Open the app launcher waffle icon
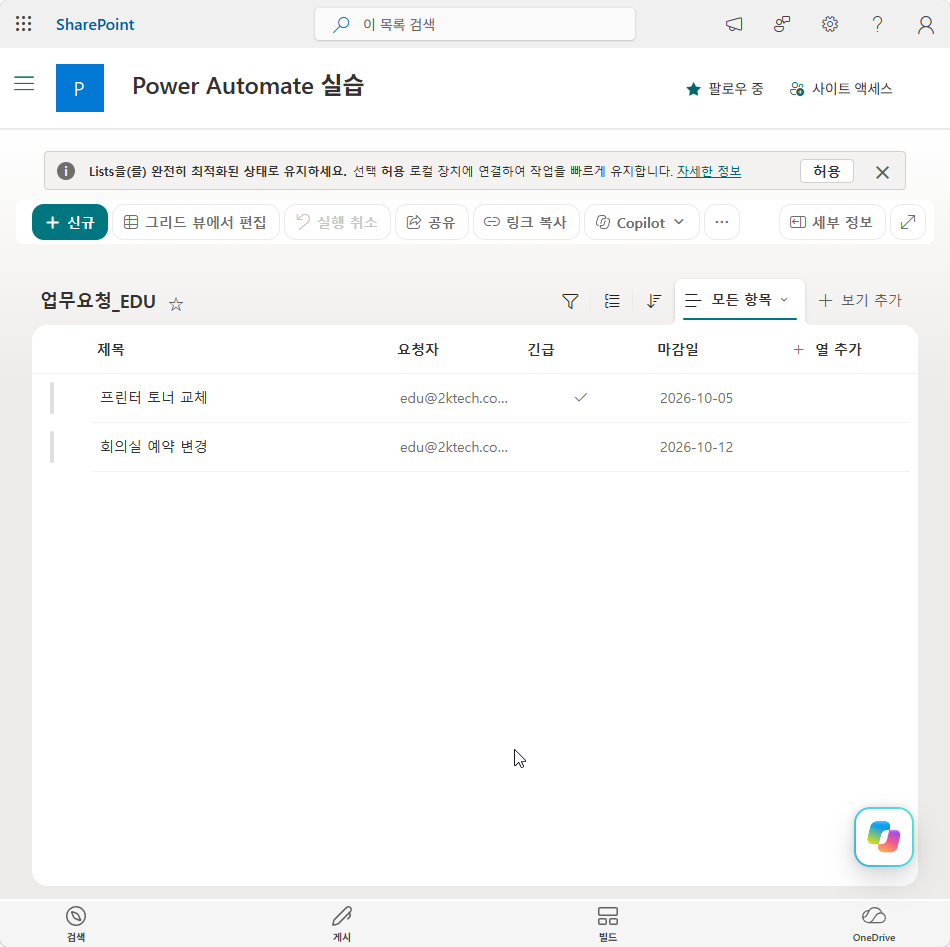This screenshot has width=950, height=947. pos(24,24)
